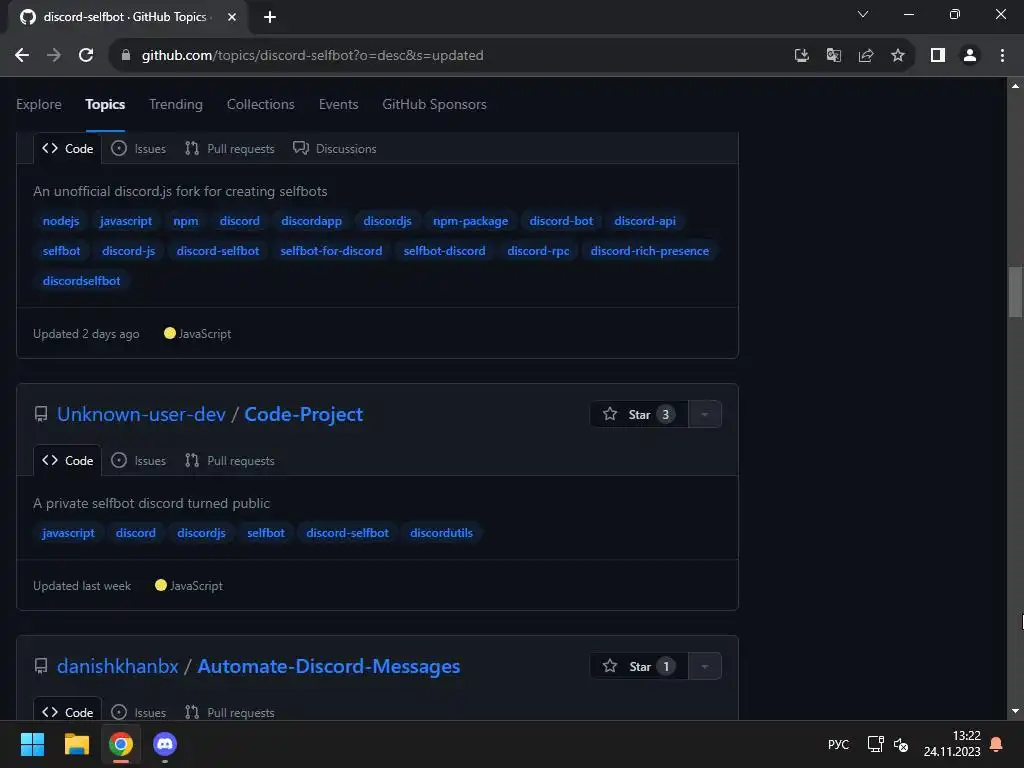The image size is (1024, 768).
Task: Open the danishkhanbx profile link
Action: coord(118,667)
